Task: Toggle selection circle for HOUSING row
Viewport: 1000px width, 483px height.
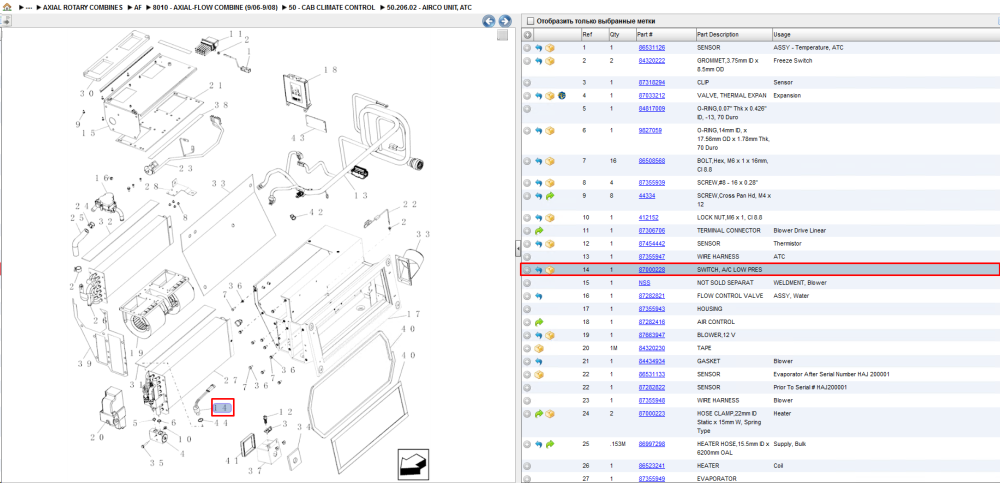Action: 527,309
